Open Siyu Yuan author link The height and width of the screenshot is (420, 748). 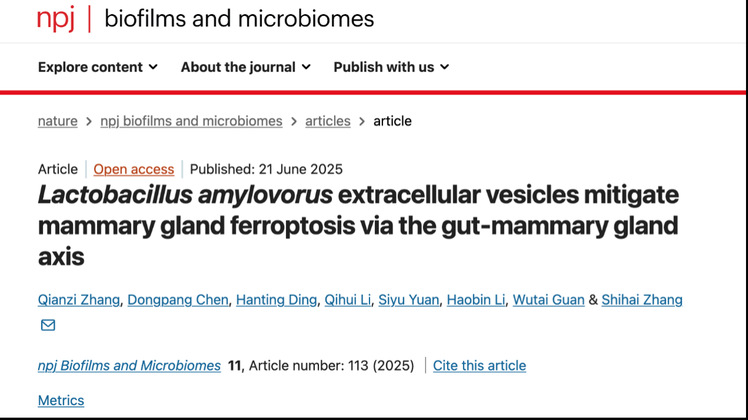click(409, 300)
